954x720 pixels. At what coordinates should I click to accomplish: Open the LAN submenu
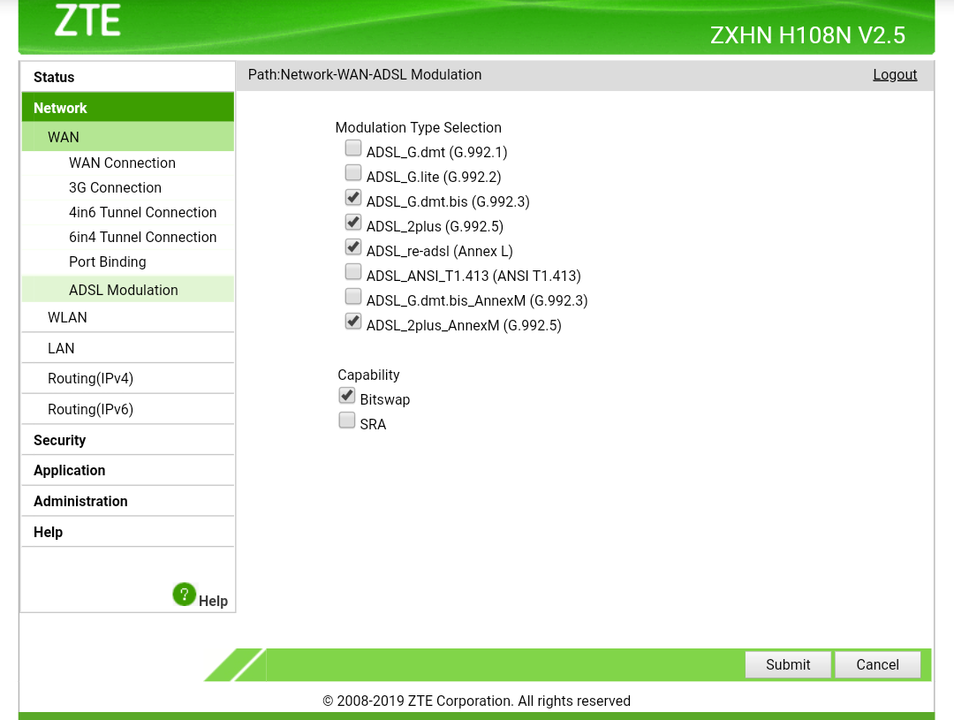tap(128, 349)
